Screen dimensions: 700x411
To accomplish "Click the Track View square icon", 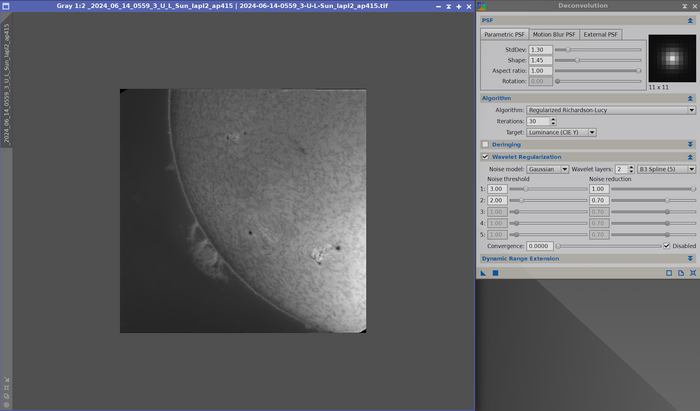I will (x=669, y=272).
